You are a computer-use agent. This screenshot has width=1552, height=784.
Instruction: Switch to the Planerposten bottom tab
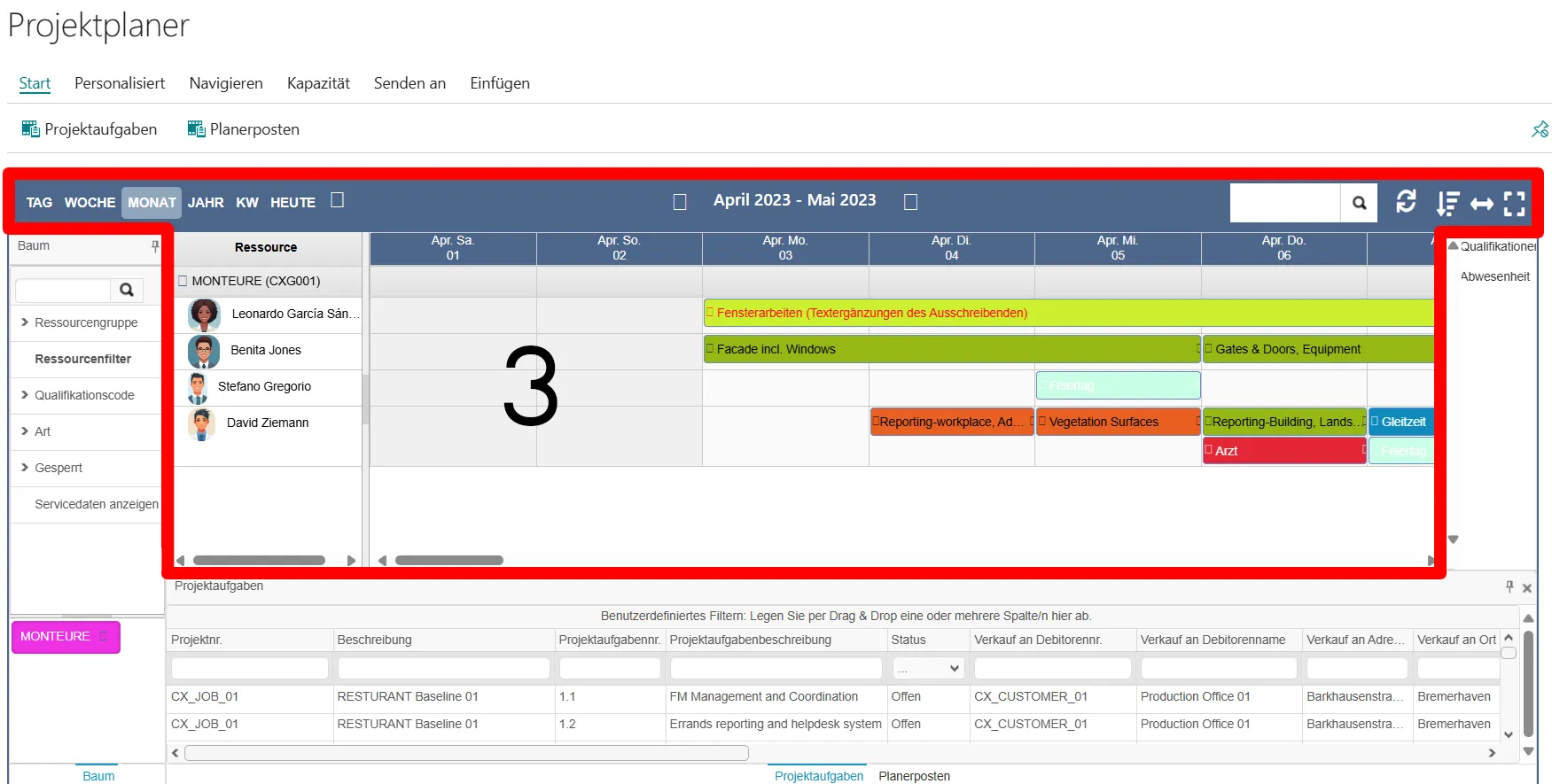tap(914, 776)
